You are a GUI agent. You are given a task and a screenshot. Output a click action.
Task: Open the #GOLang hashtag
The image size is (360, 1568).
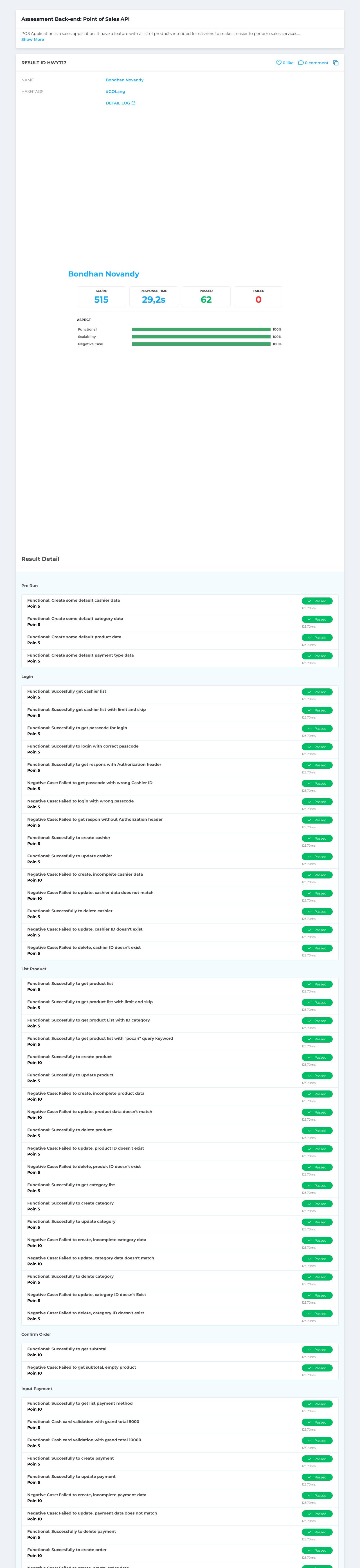(x=116, y=92)
